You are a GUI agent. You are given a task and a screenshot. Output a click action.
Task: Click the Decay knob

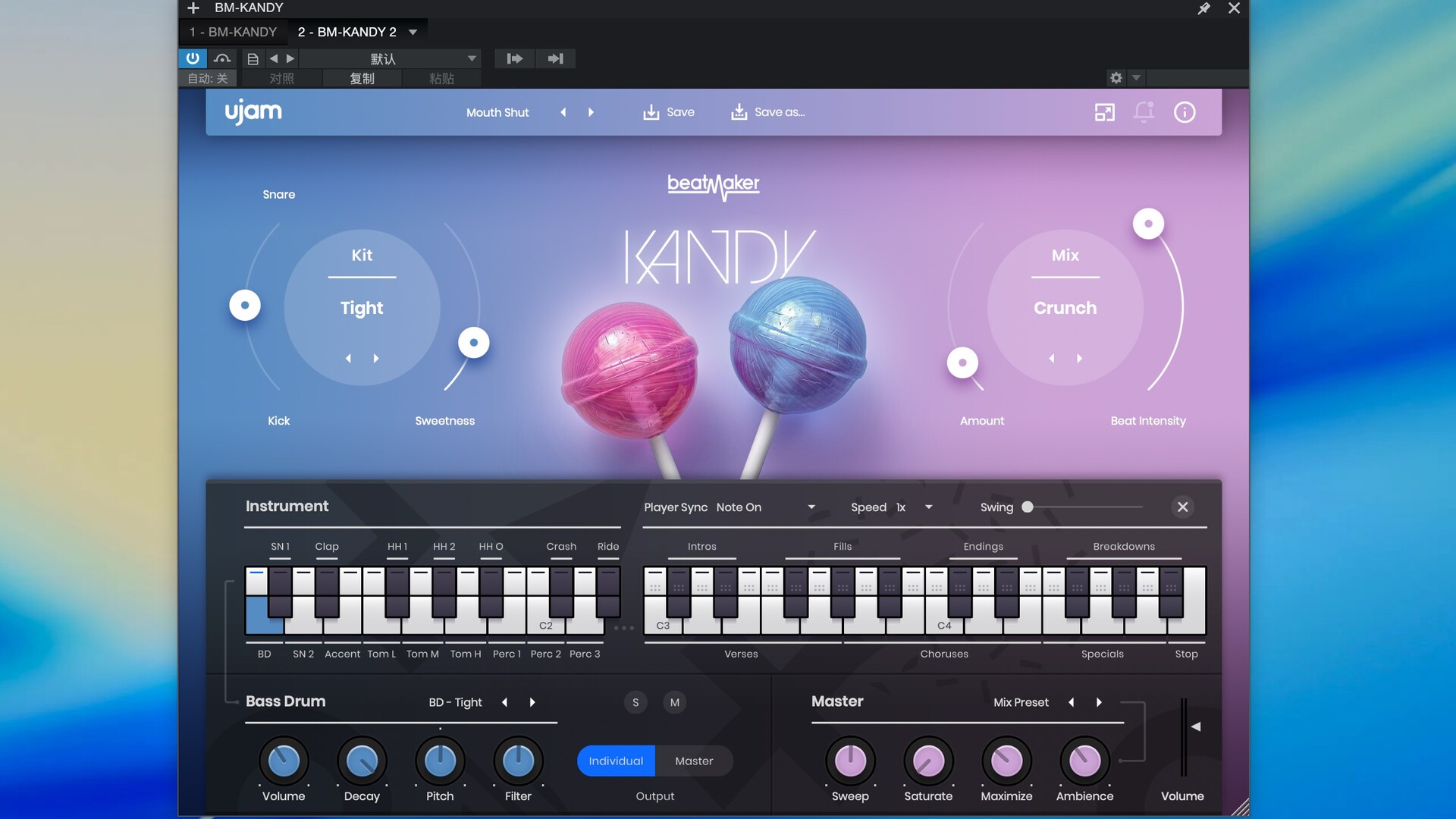[x=362, y=761]
